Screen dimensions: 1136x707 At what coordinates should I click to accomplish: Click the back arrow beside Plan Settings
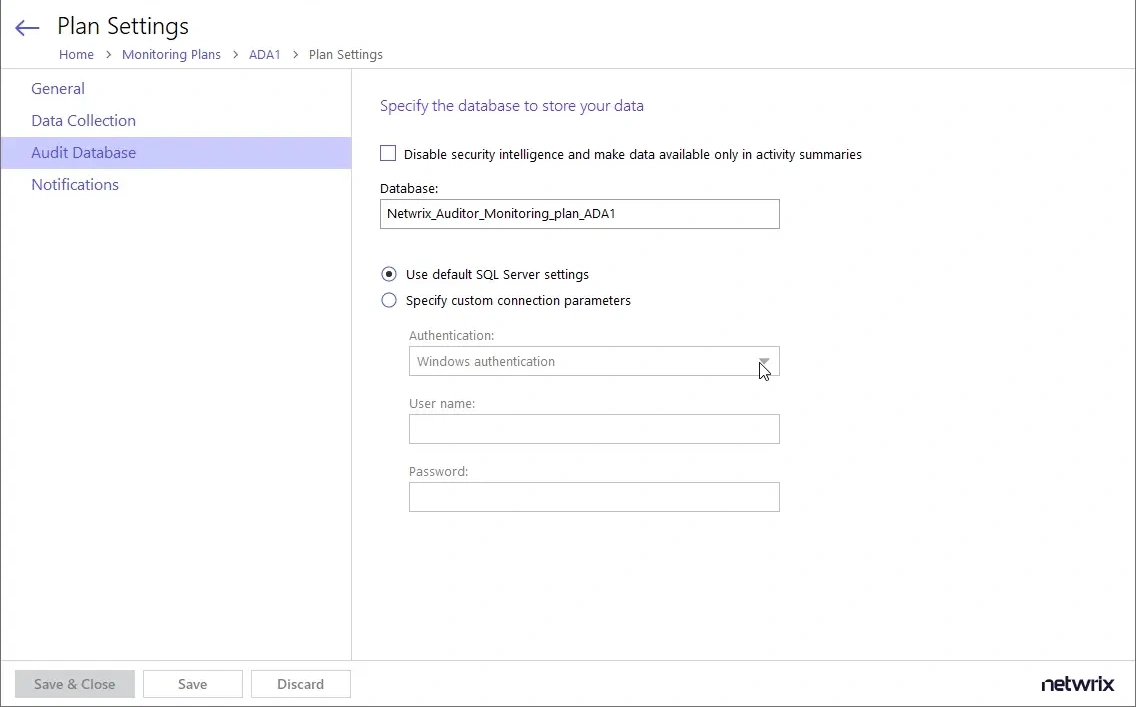26,27
